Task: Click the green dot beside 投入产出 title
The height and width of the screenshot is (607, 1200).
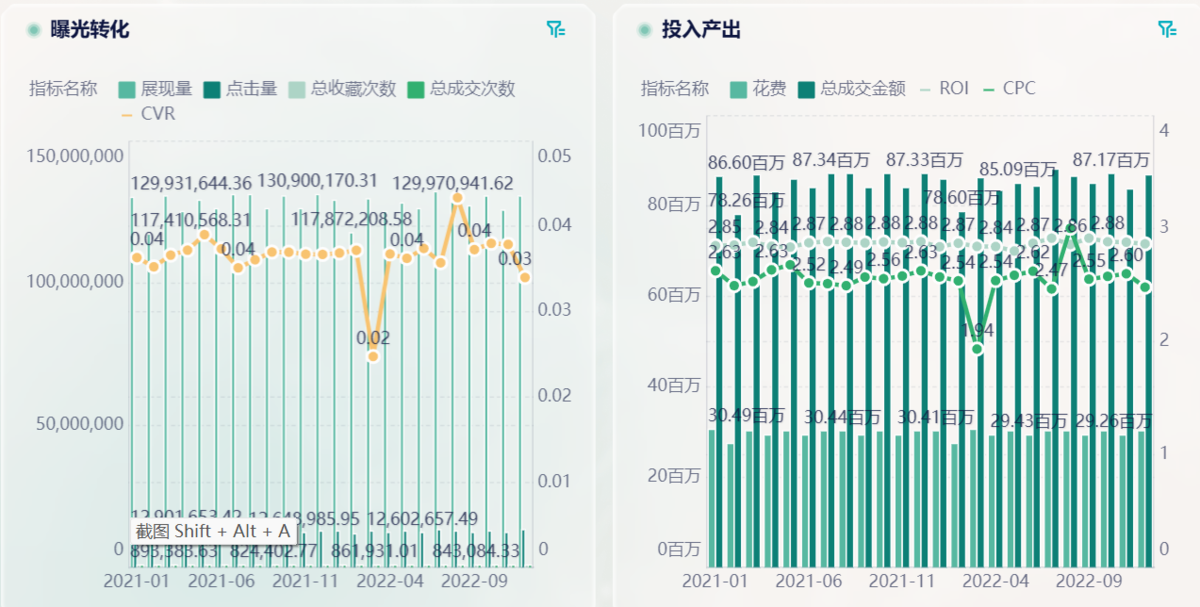Action: 645,30
